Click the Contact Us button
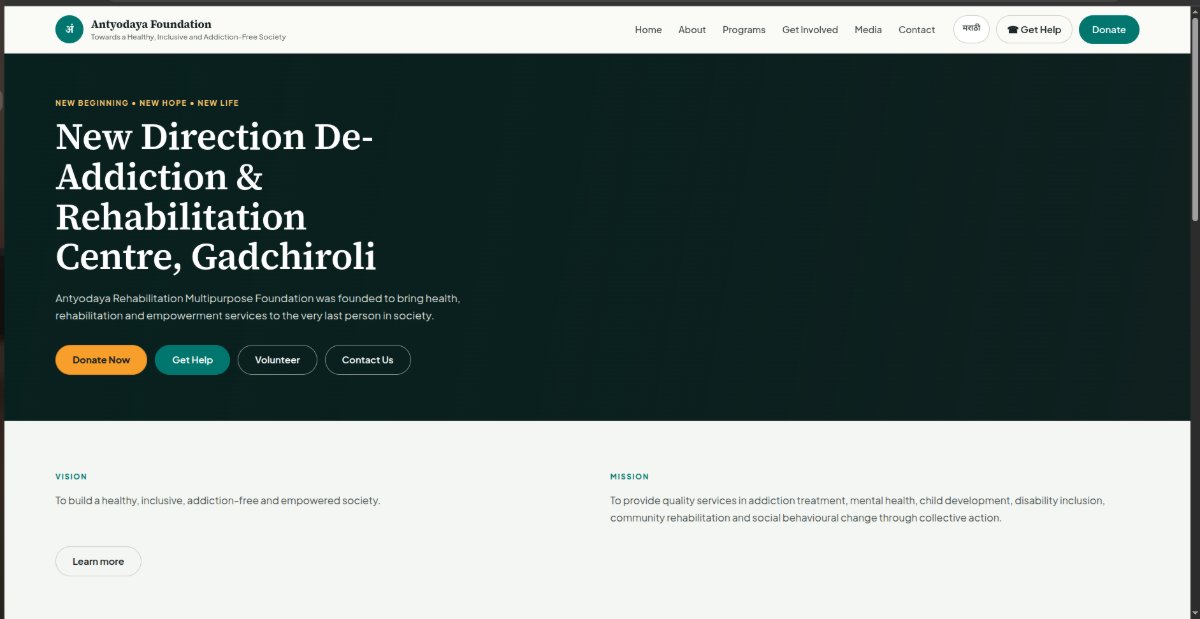1200x619 pixels. coord(368,360)
